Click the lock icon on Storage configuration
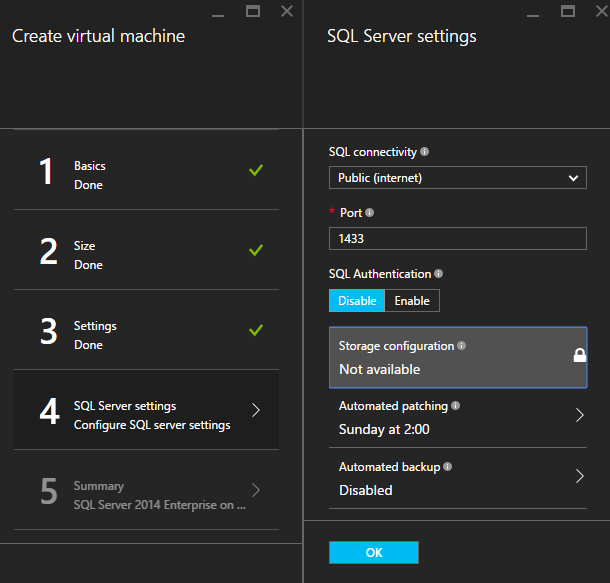The image size is (610, 583). pyautogui.click(x=579, y=356)
